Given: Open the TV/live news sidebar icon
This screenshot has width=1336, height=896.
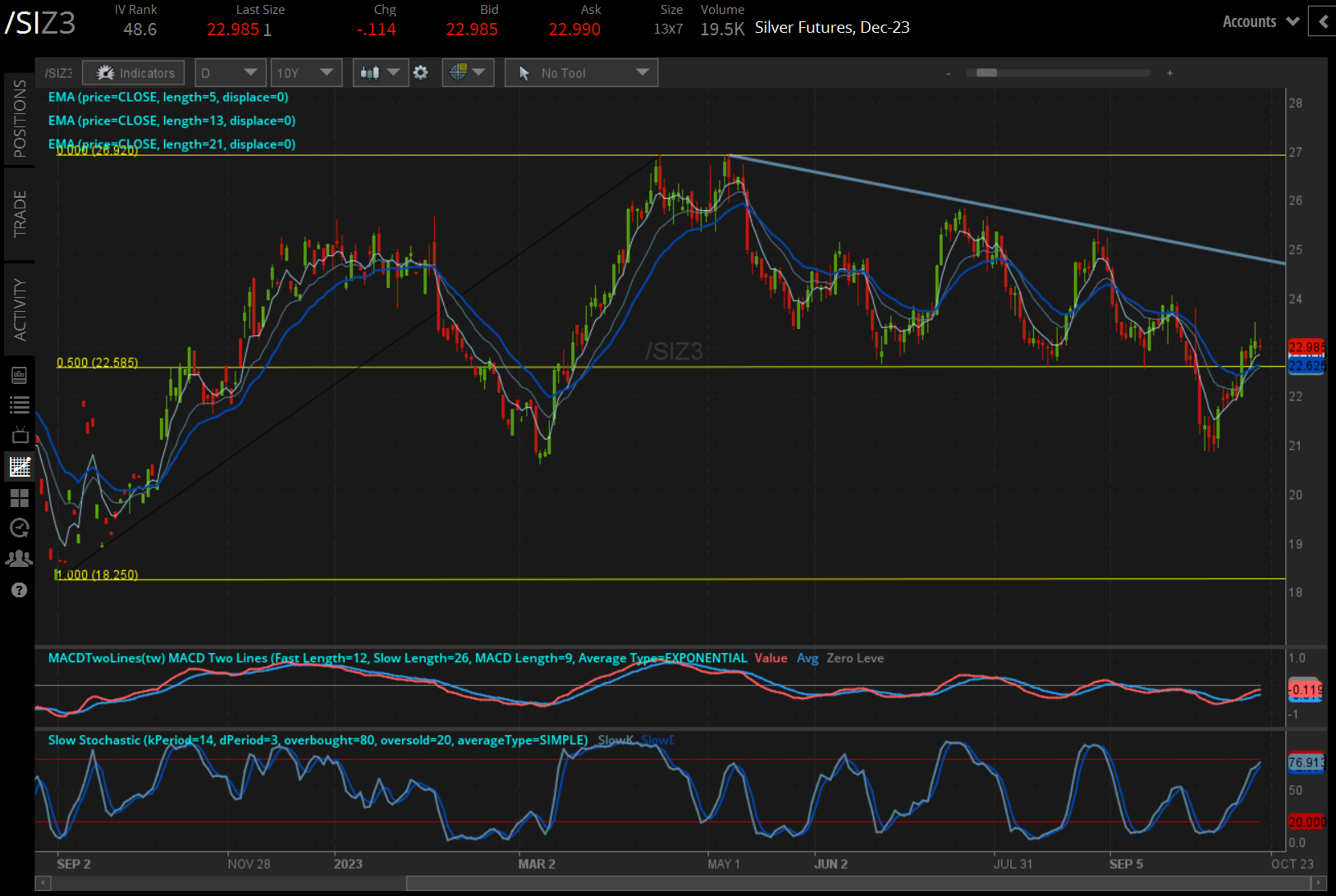Looking at the screenshot, I should coord(19,435).
